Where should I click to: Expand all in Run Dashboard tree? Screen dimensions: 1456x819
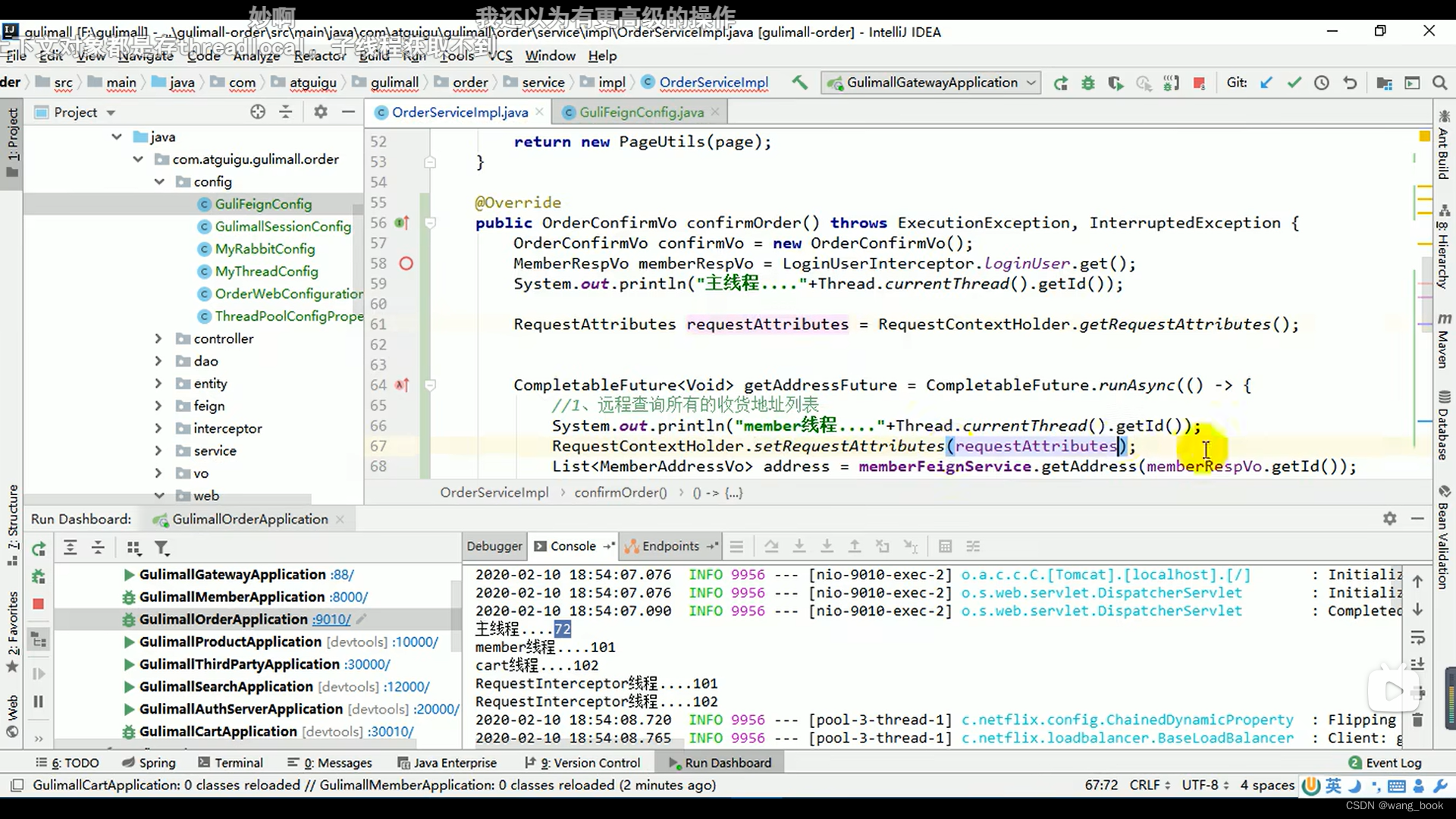coord(71,548)
